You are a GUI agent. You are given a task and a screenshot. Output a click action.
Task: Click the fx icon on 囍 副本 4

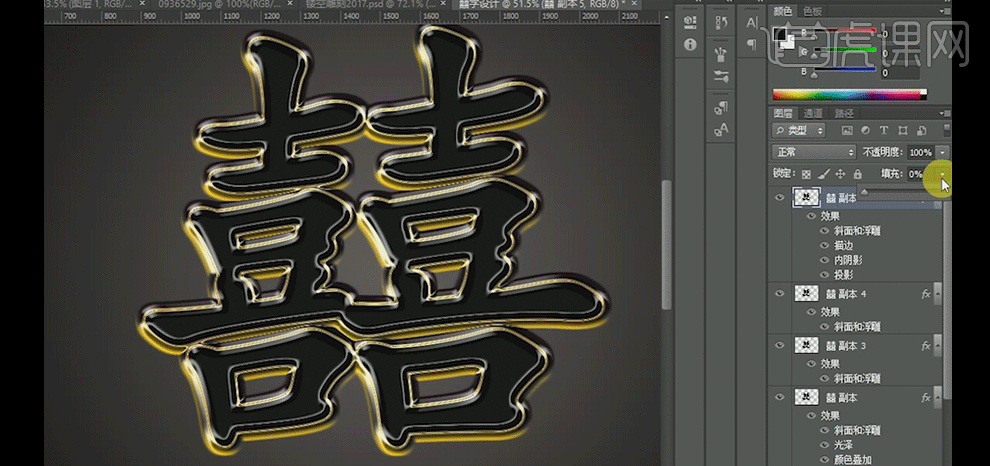(x=926, y=294)
